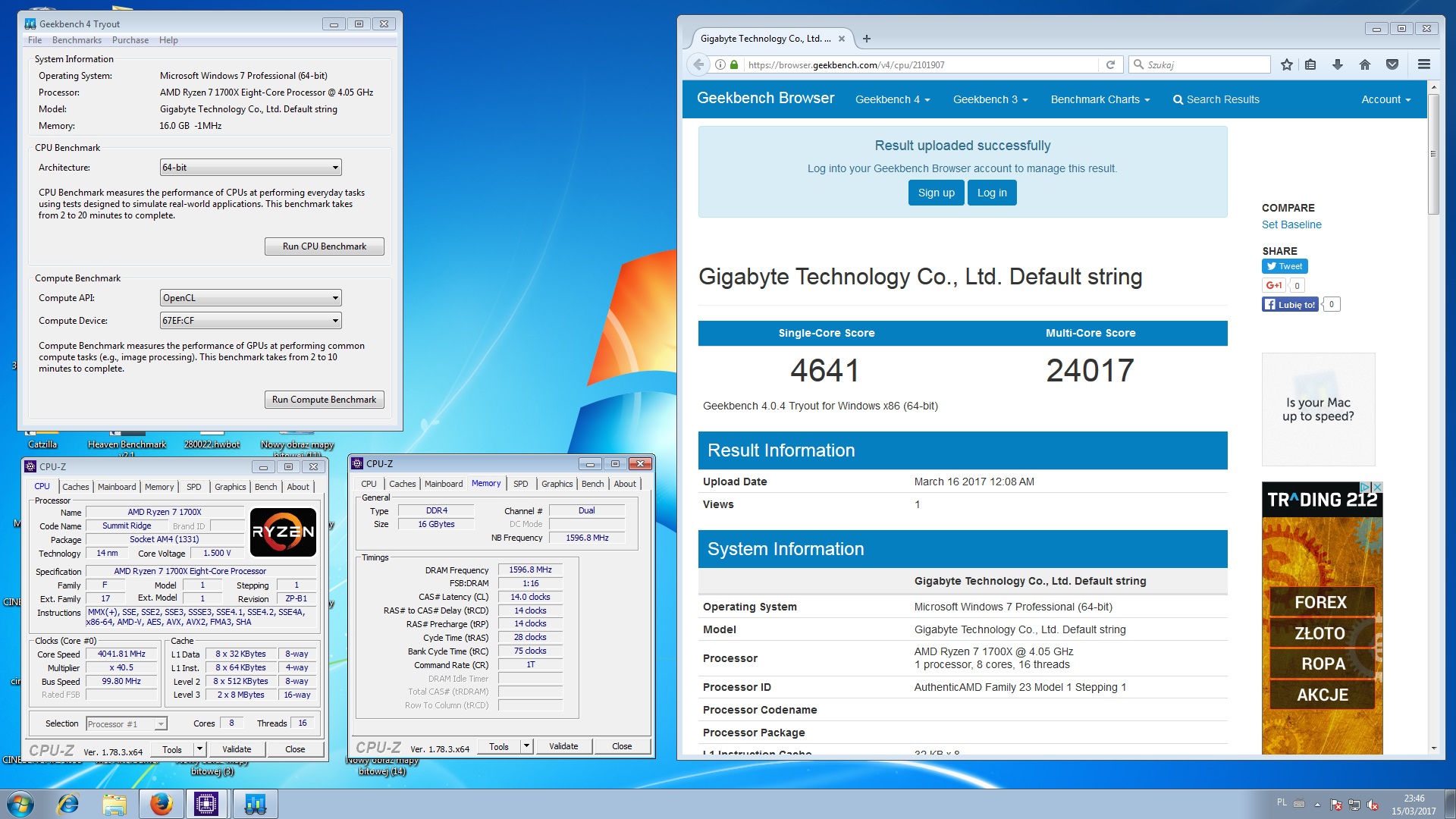Open Help menu in Geekbench 4
This screenshot has width=1456, height=819.
tap(168, 40)
